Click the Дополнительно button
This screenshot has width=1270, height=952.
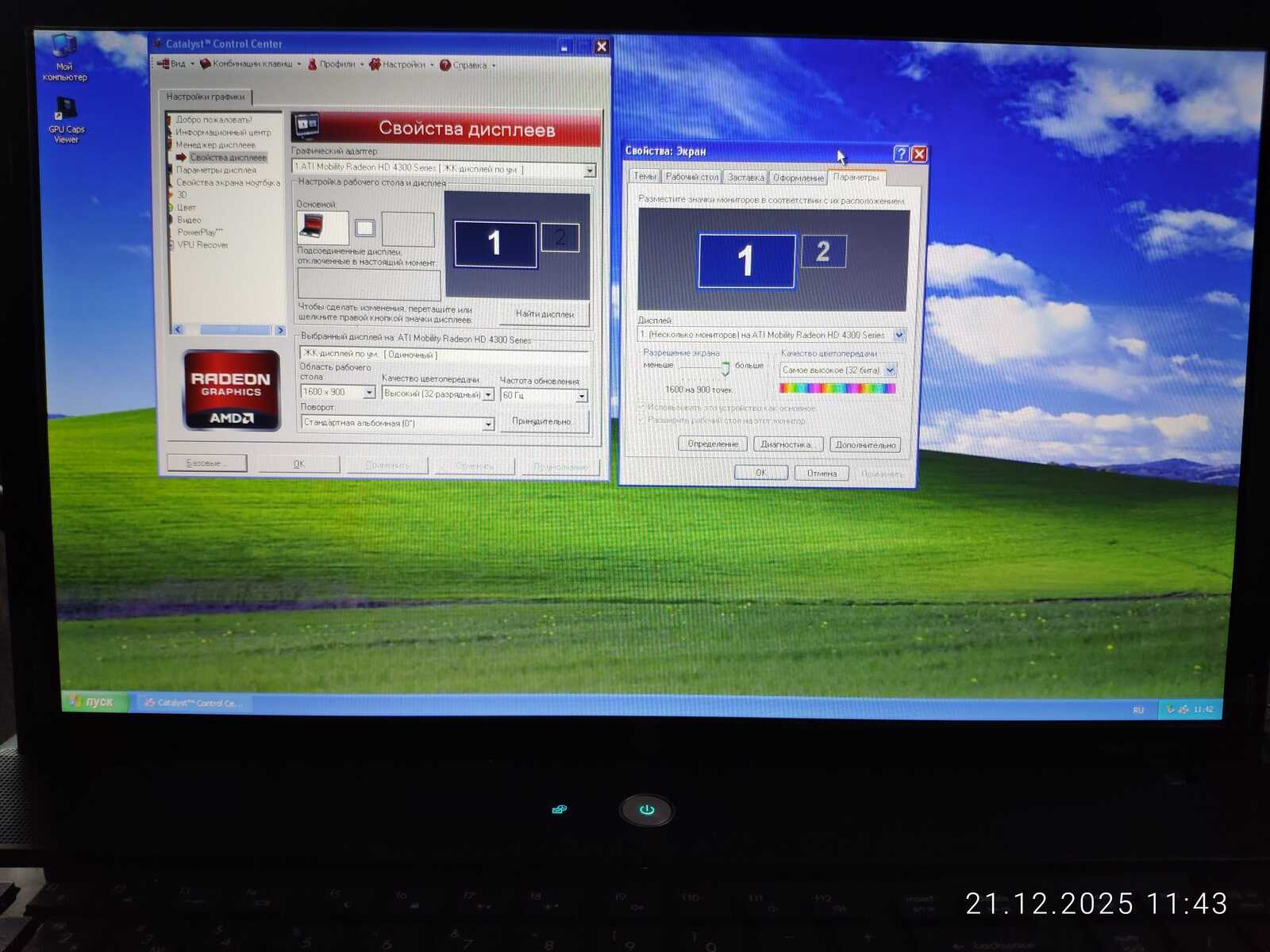click(x=865, y=445)
